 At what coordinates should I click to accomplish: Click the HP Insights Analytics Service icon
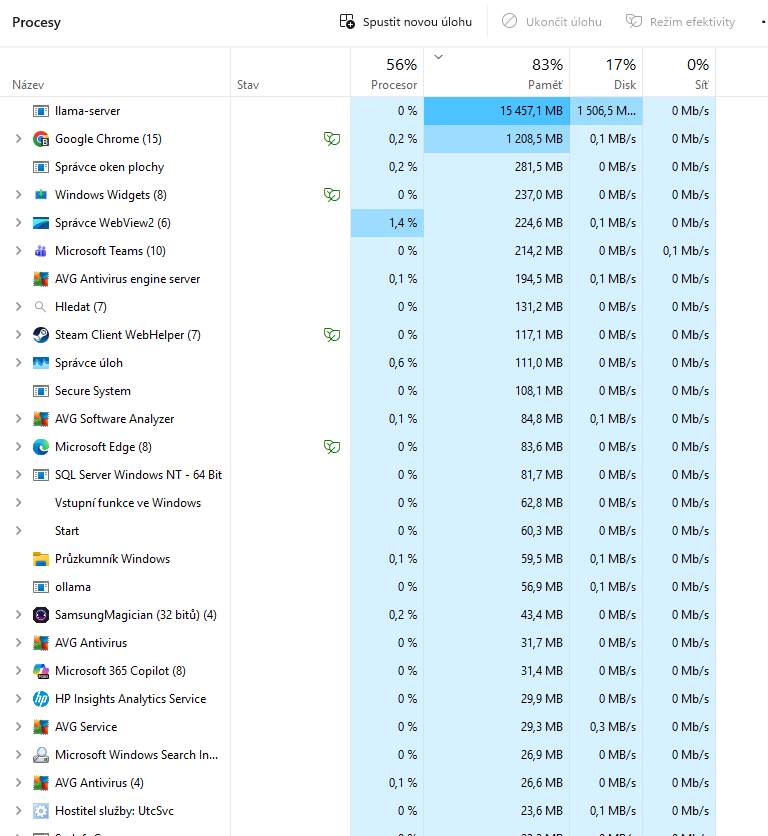41,699
